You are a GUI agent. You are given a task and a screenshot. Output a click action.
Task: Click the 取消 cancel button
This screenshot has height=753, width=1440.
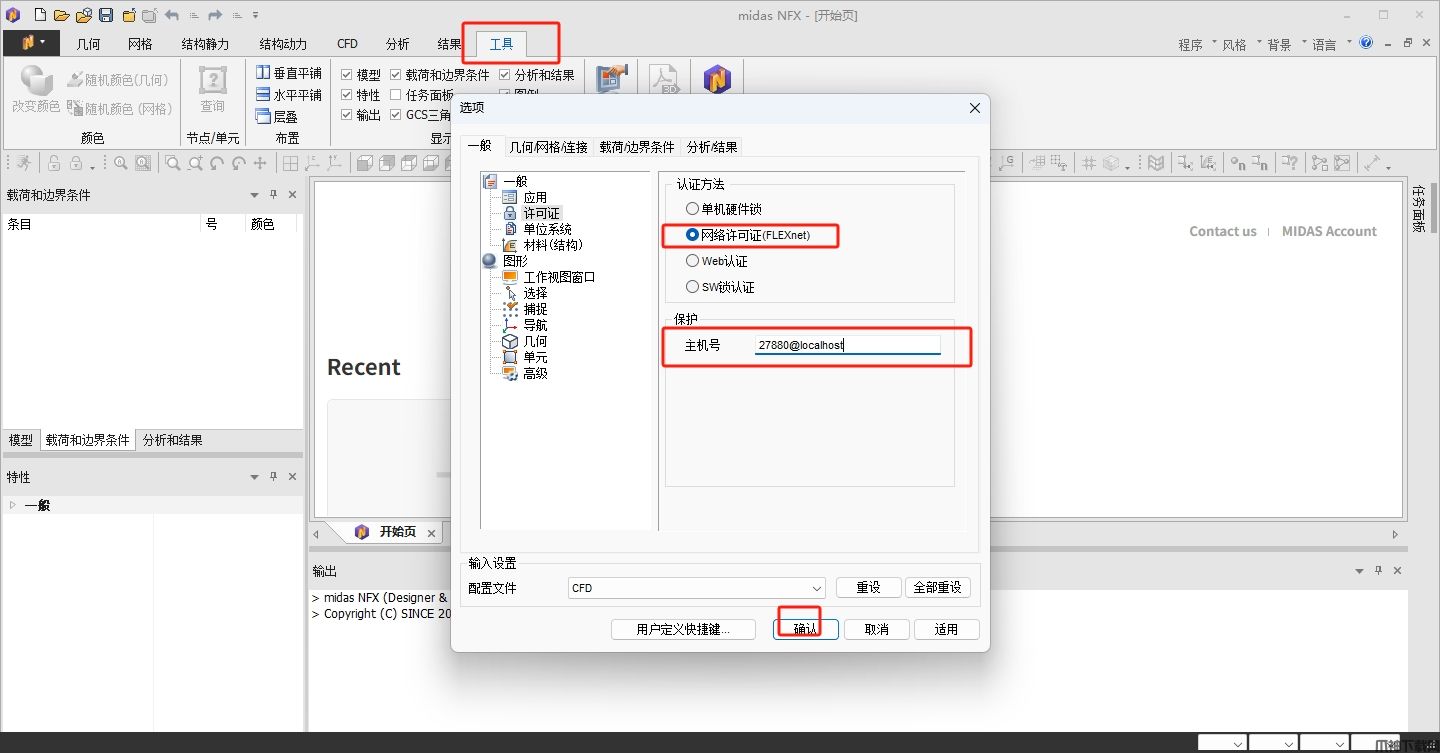(877, 629)
